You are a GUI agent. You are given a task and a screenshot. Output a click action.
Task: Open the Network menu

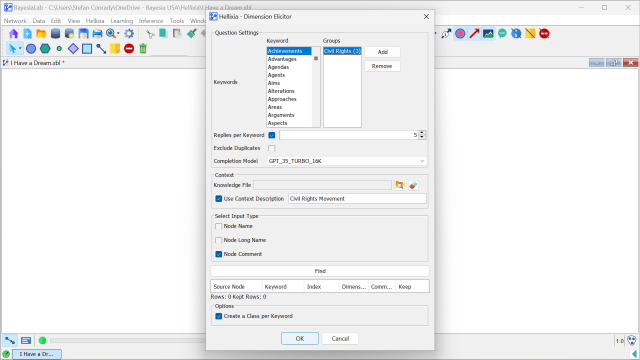point(15,21)
